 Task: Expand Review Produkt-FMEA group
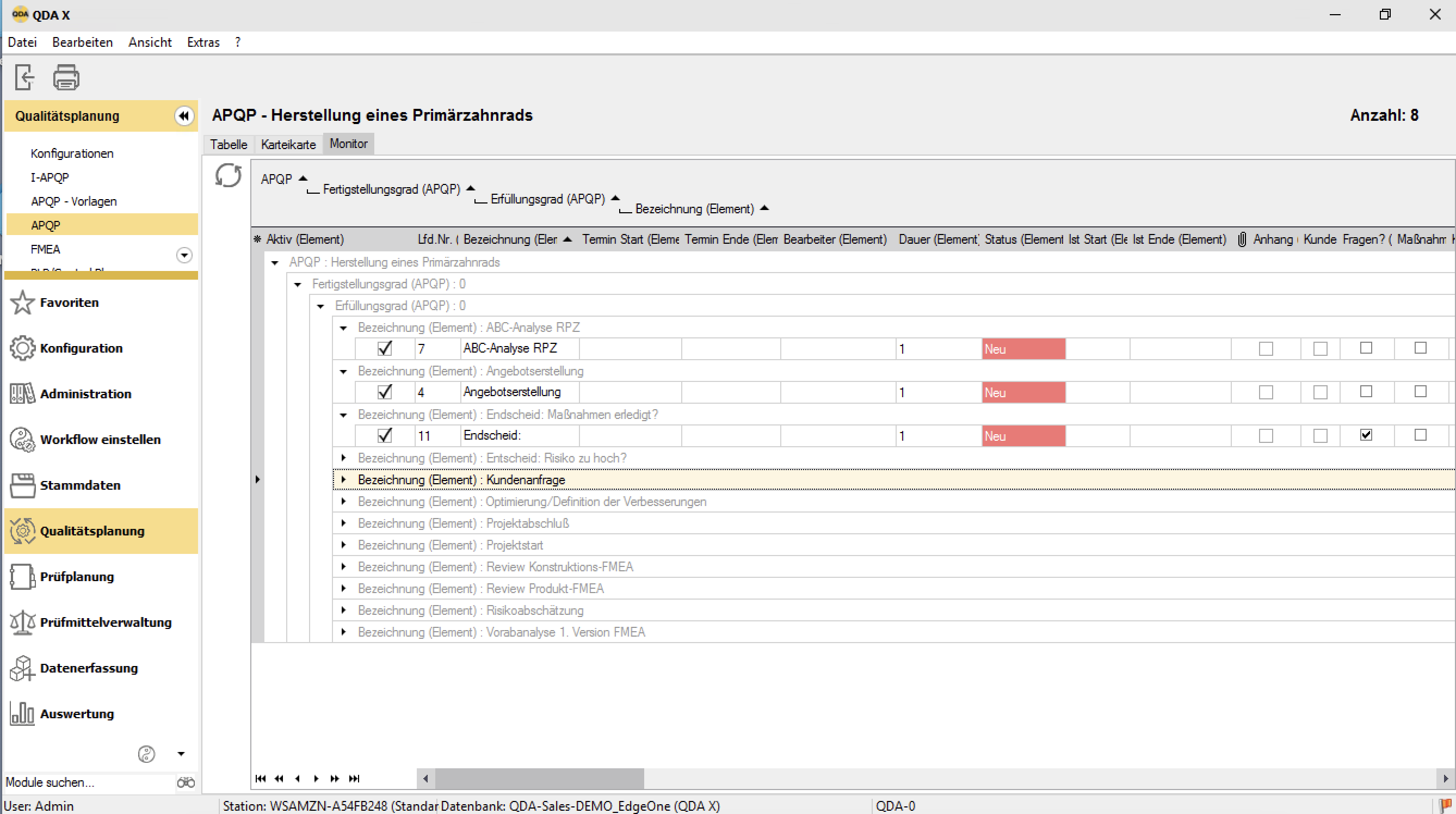tap(343, 588)
